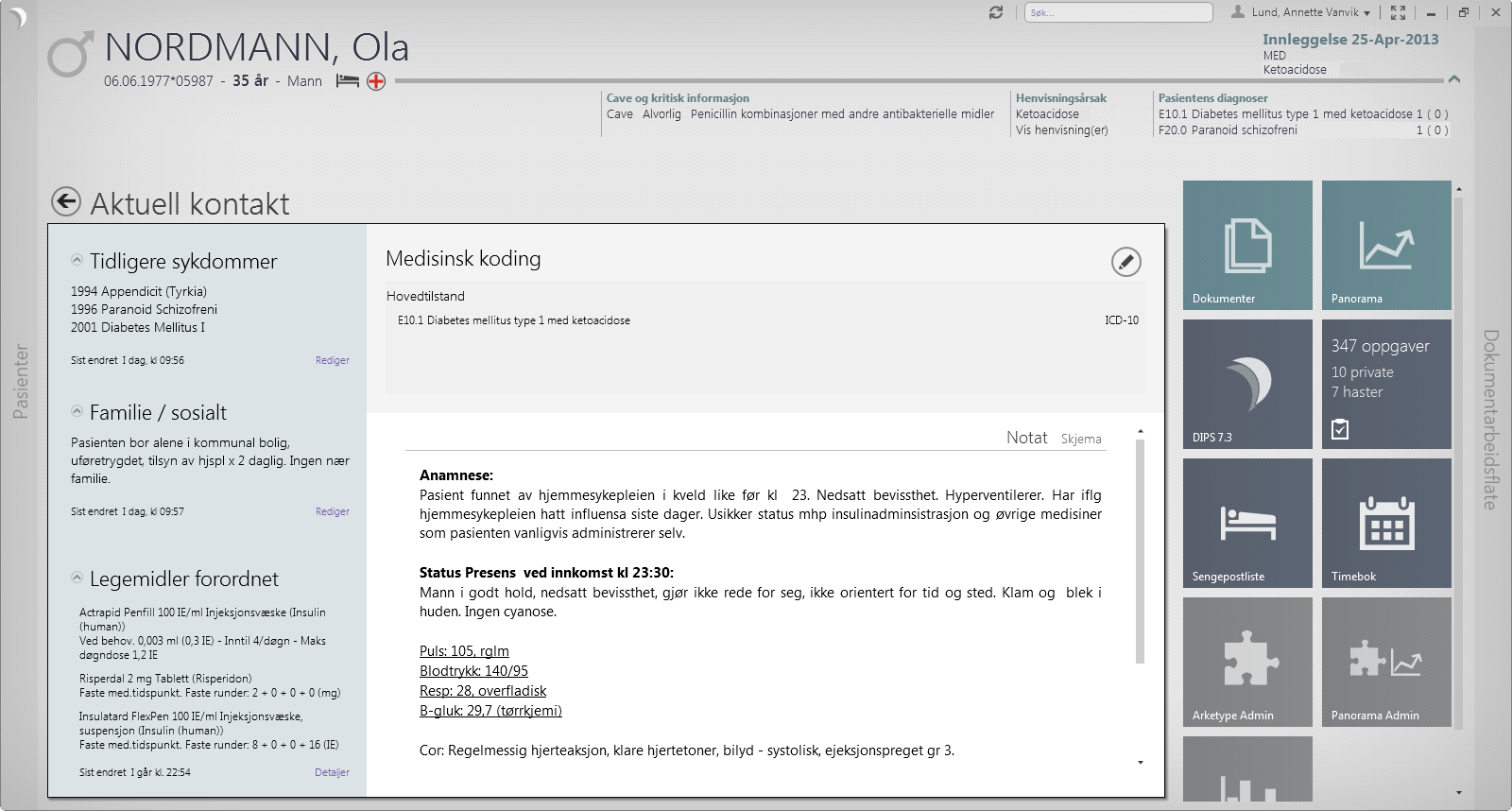
Task: Click Risperdal 2 mg Tablett entry
Action: pos(210,685)
